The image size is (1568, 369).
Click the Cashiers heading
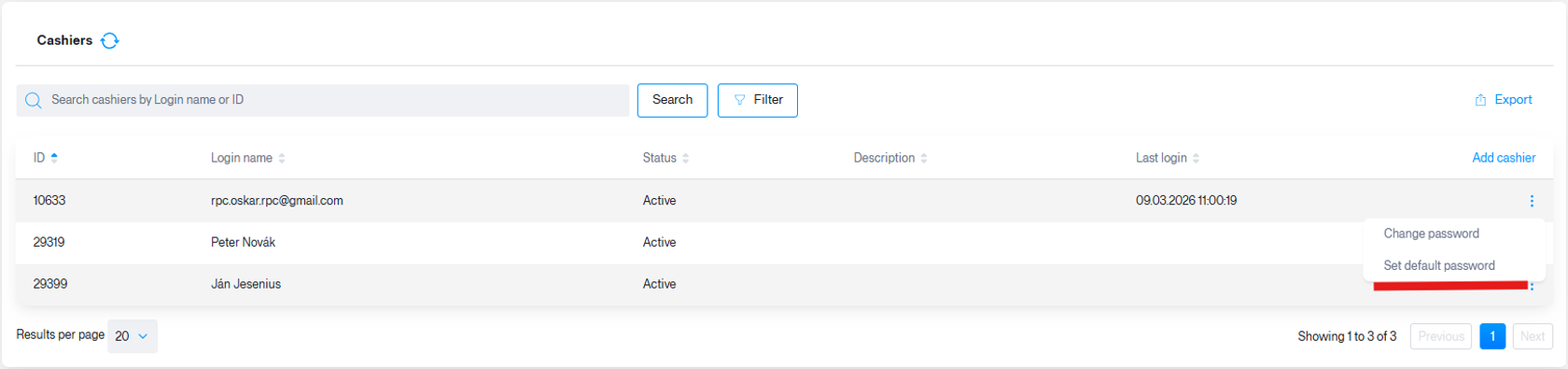(x=64, y=40)
